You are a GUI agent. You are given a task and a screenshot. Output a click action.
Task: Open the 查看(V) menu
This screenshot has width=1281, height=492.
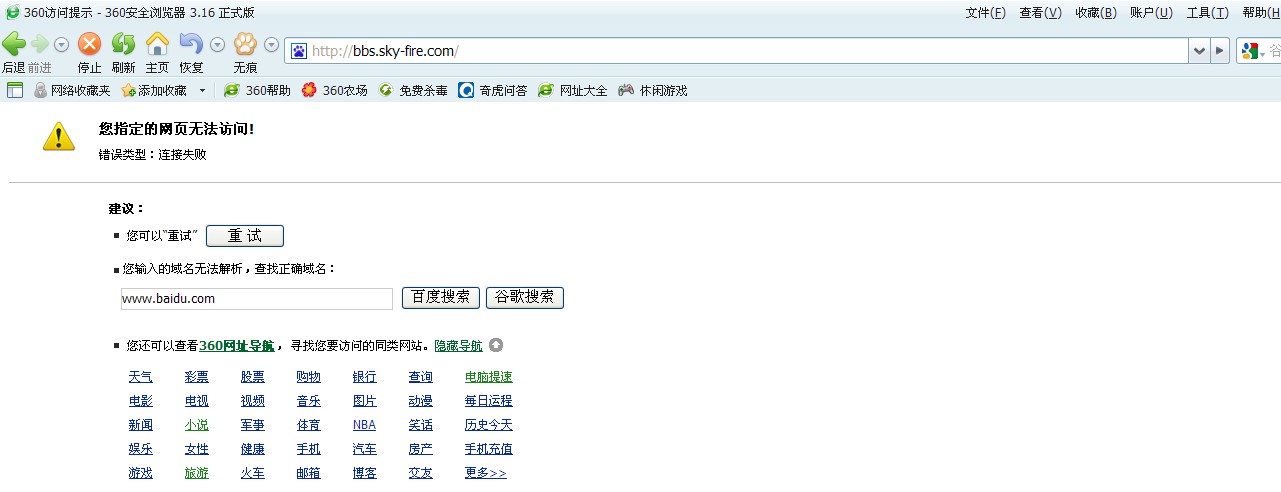pos(1040,12)
